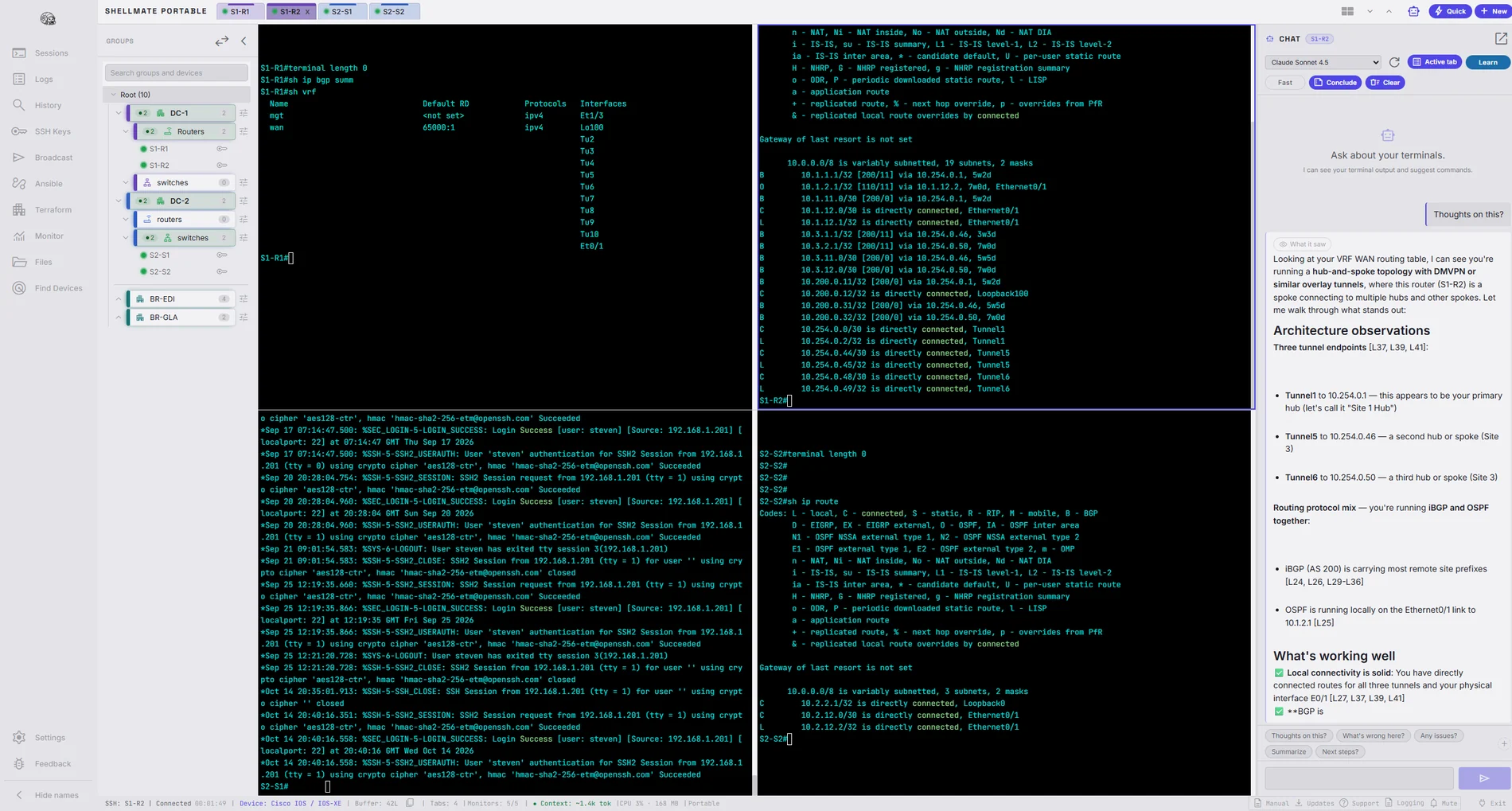
Task: Click the Summarize prompt chip
Action: pos(1288,752)
